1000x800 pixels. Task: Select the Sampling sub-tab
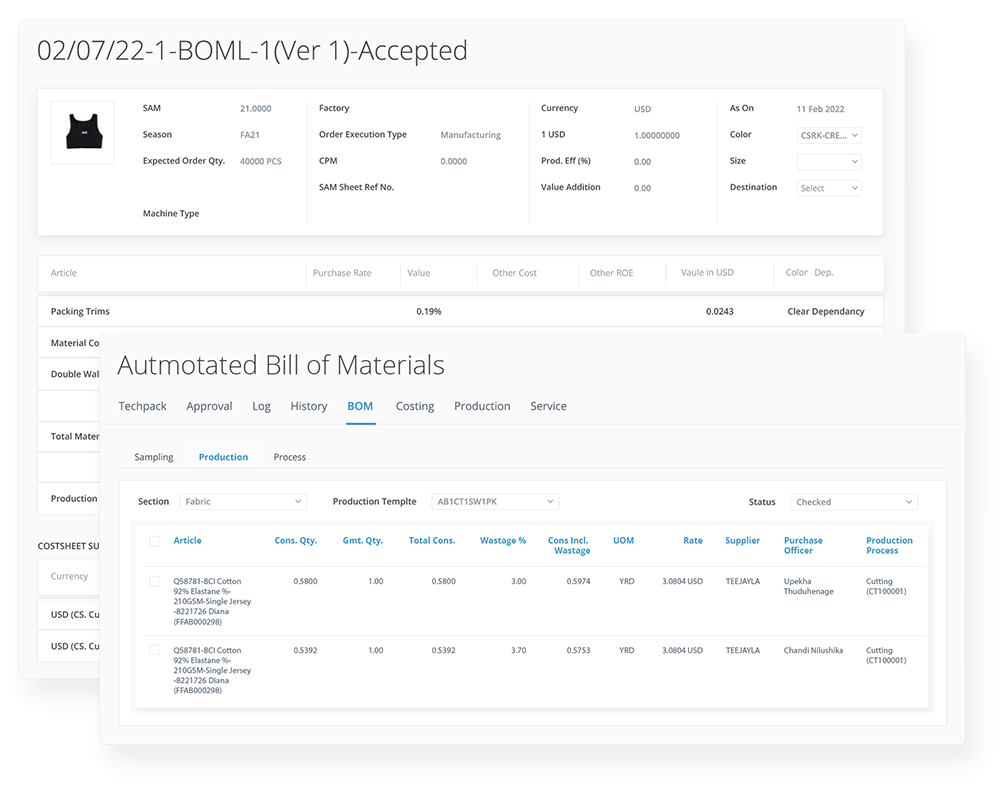pos(154,457)
